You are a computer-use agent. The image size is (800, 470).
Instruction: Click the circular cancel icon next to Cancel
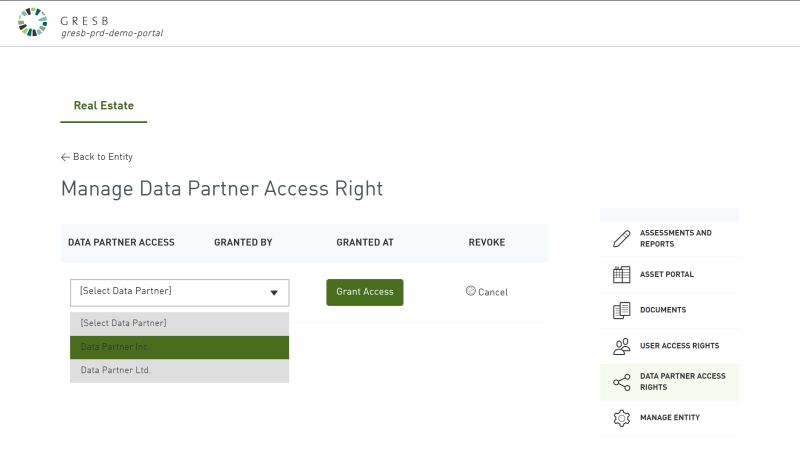470,291
